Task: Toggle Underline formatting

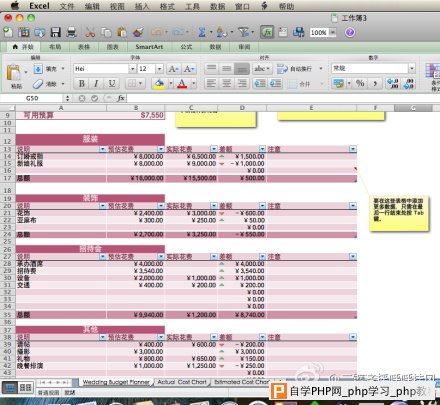Action: coord(112,83)
